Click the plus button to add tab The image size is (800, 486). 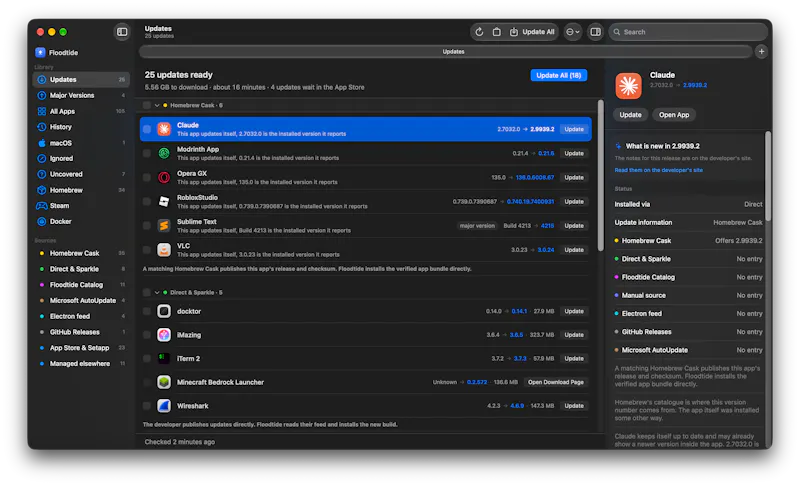[761, 52]
